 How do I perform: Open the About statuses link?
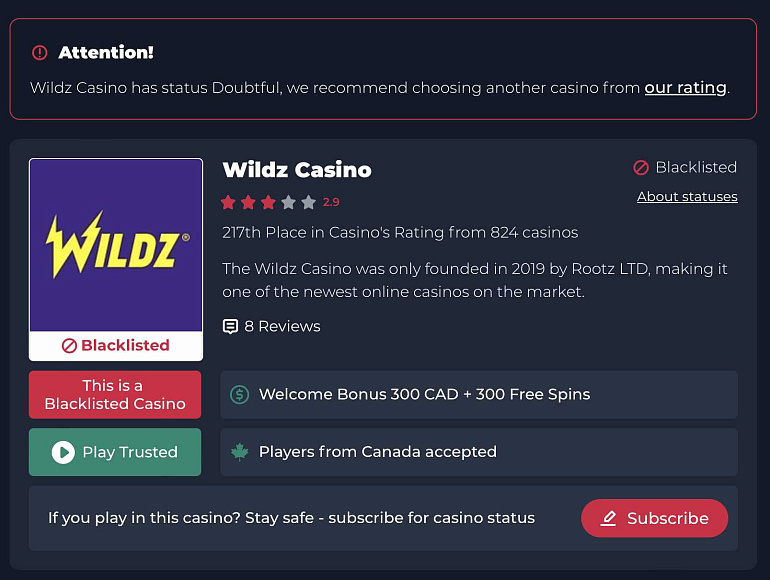pos(687,196)
